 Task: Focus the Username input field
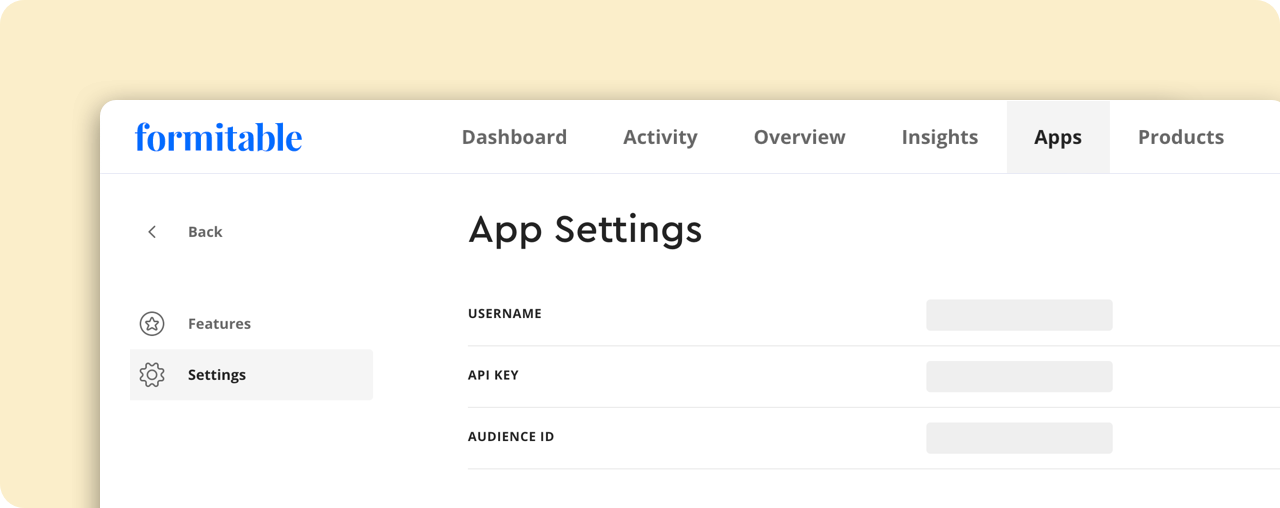click(x=1019, y=315)
